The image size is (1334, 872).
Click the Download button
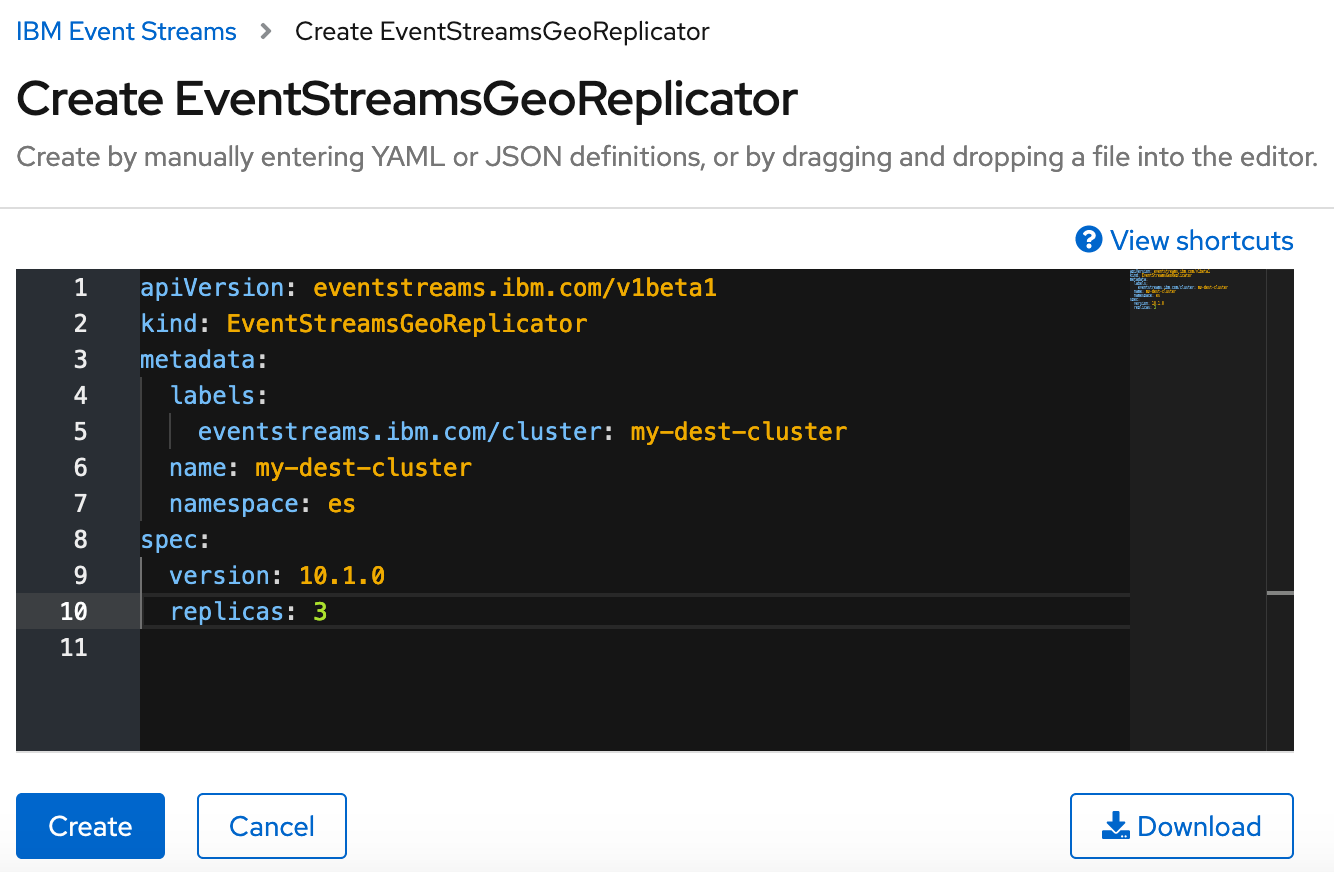[x=1181, y=826]
